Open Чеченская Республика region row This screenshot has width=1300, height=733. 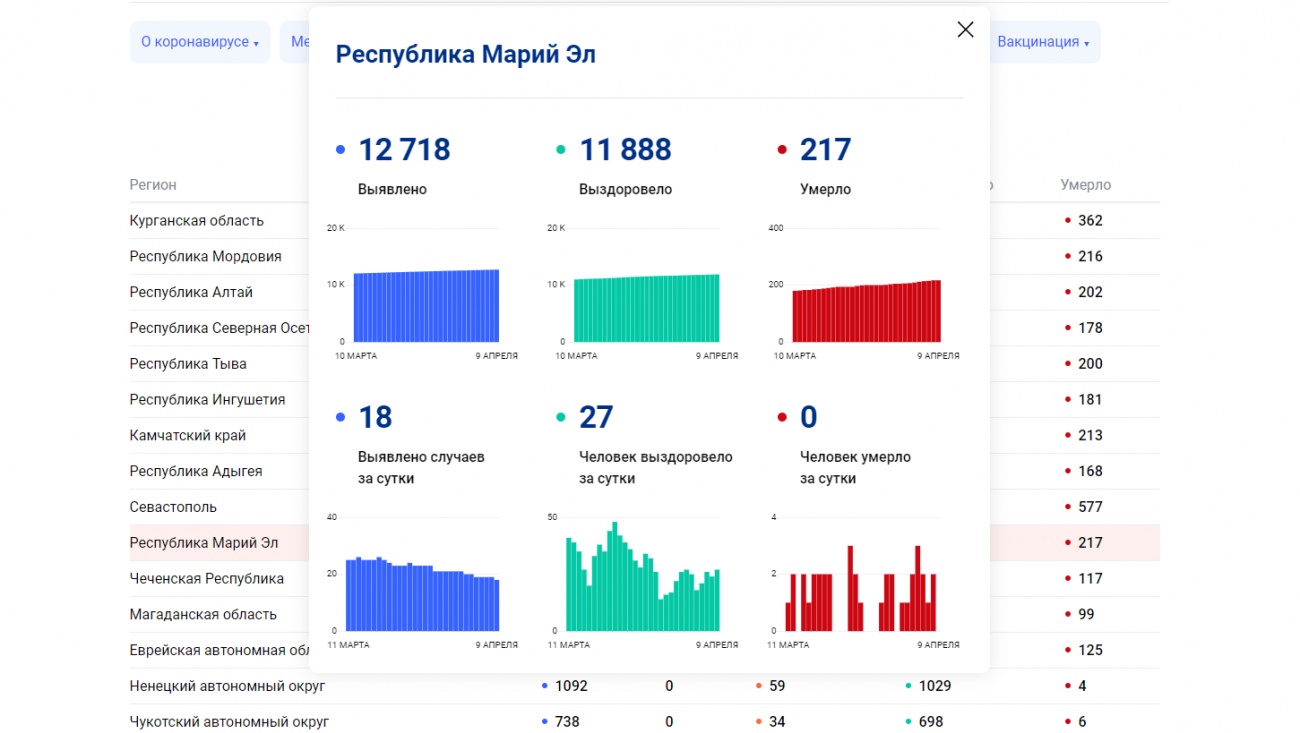pos(206,579)
